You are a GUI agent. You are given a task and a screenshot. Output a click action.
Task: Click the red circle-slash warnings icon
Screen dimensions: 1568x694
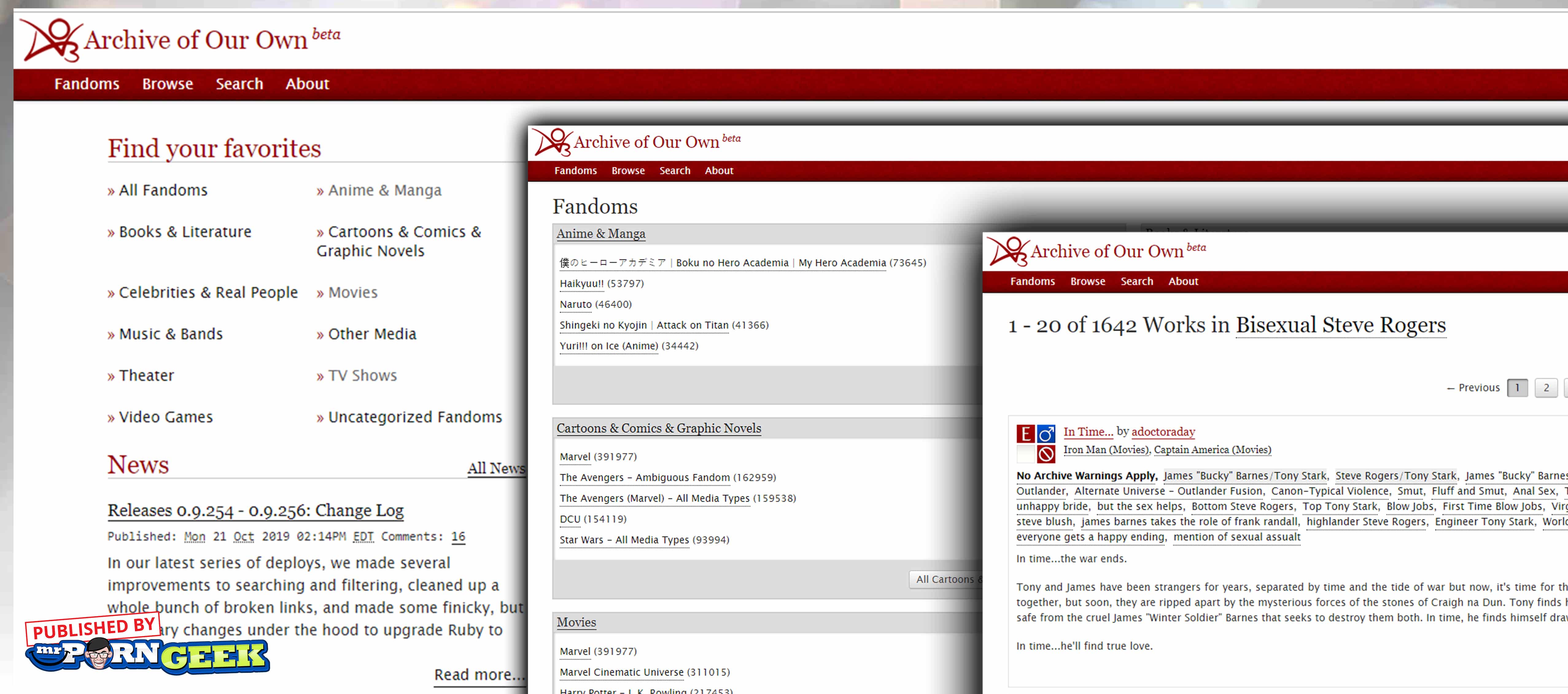click(1046, 454)
